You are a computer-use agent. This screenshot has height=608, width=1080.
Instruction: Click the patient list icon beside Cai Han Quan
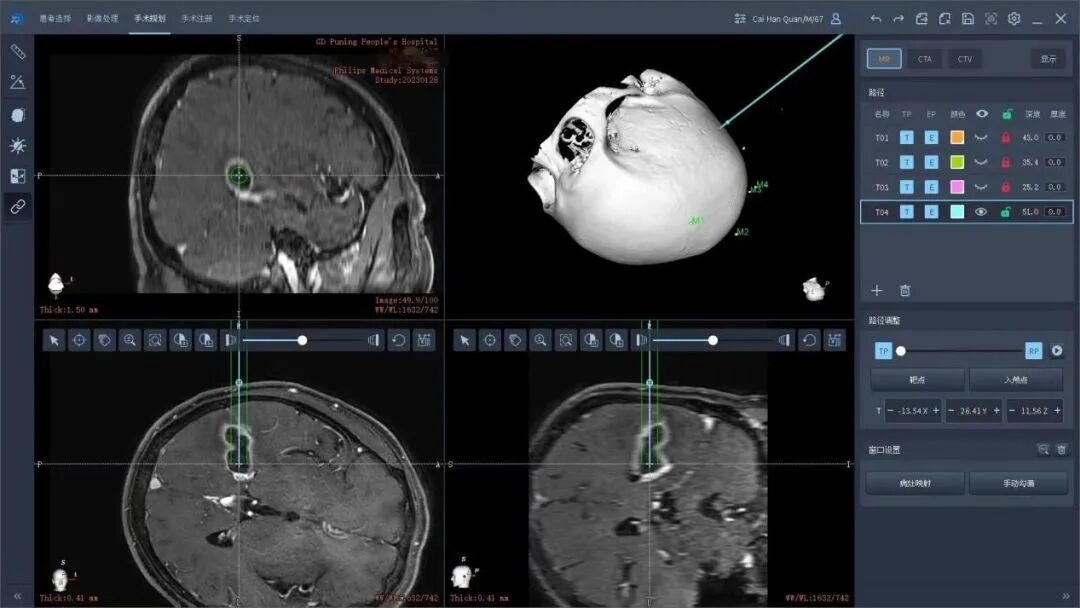click(x=740, y=19)
